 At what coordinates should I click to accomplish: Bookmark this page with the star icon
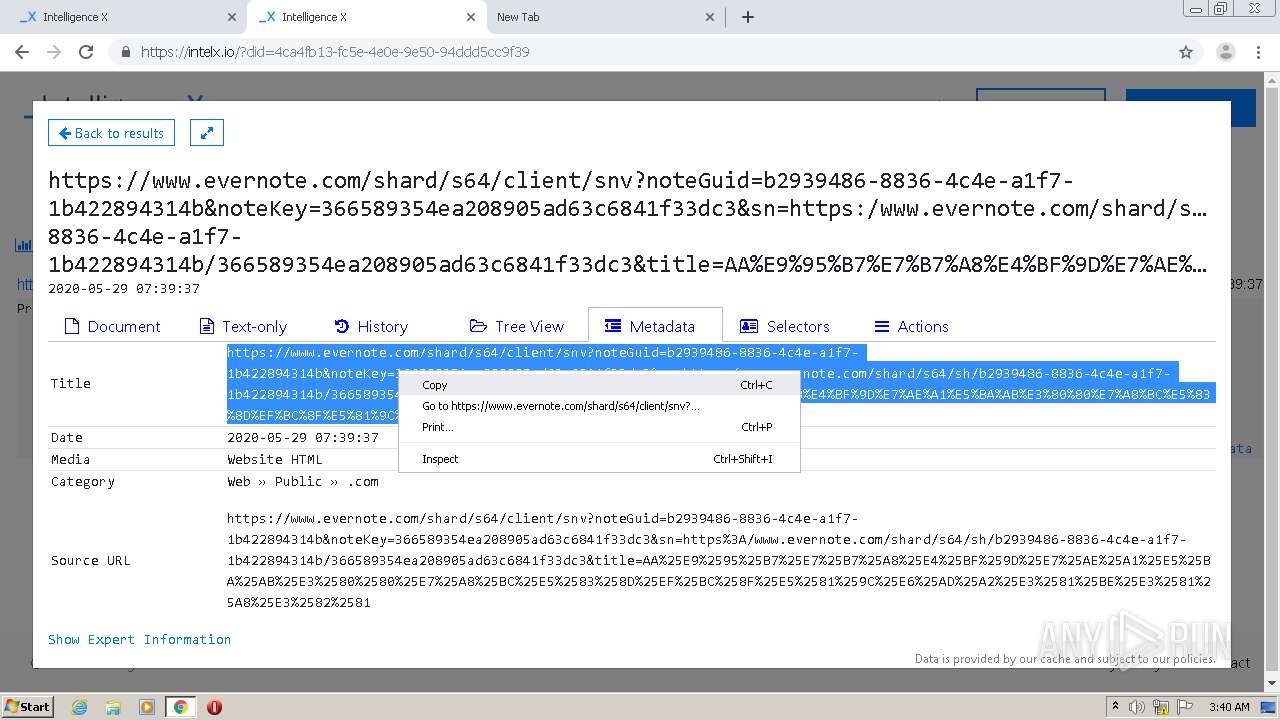coord(1186,52)
